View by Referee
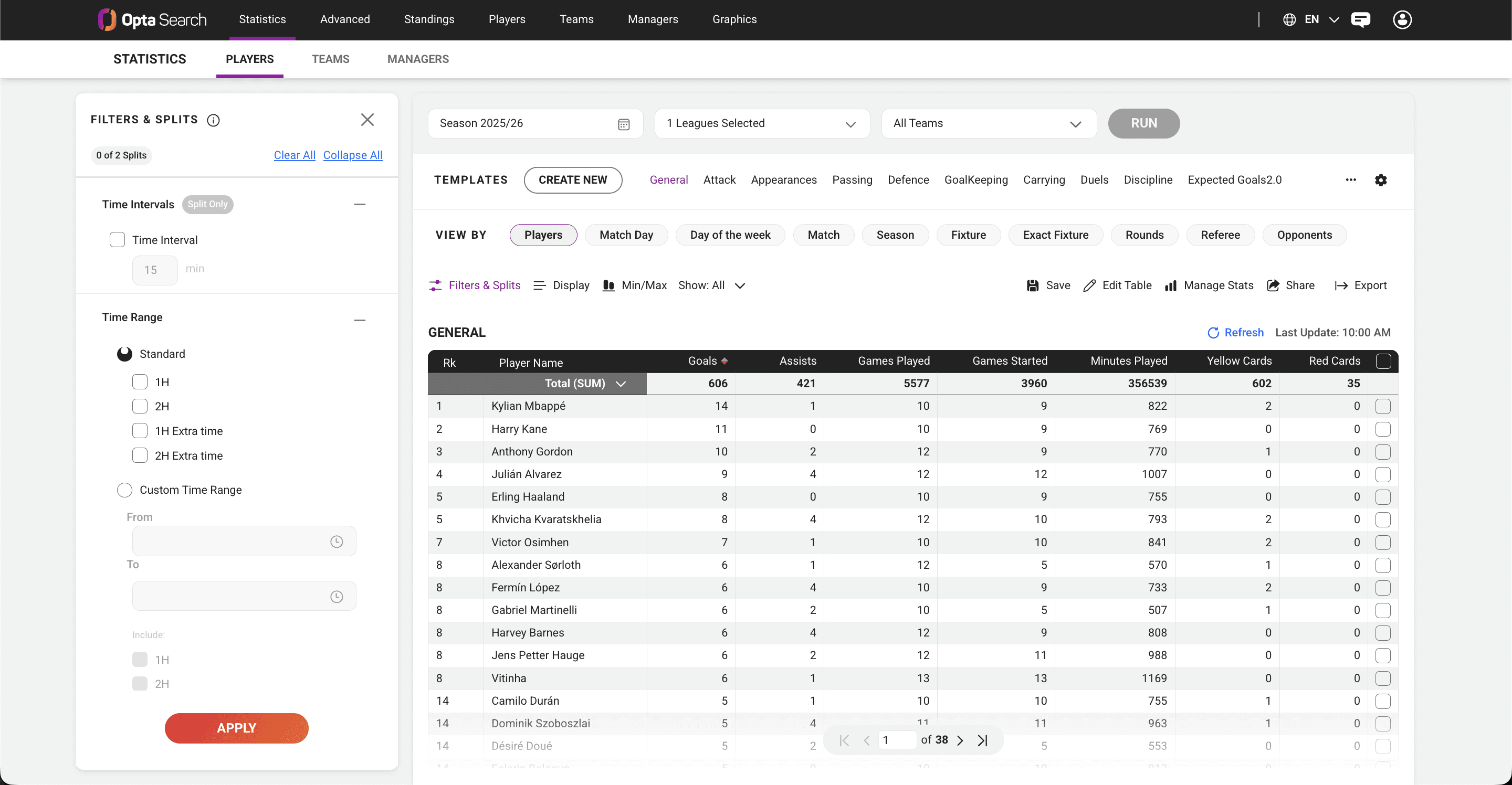 pyautogui.click(x=1220, y=235)
